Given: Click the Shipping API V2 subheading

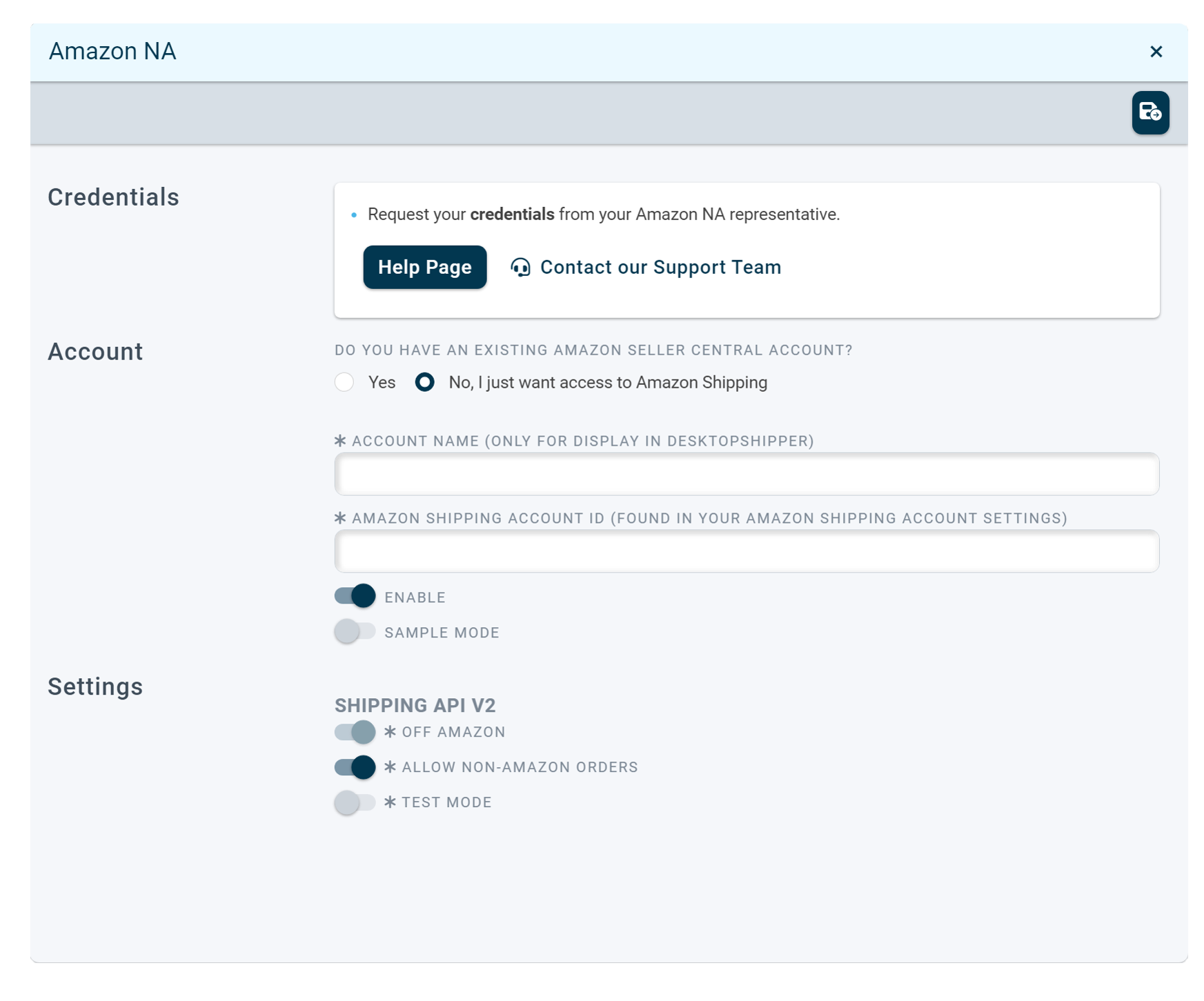Looking at the screenshot, I should (415, 706).
